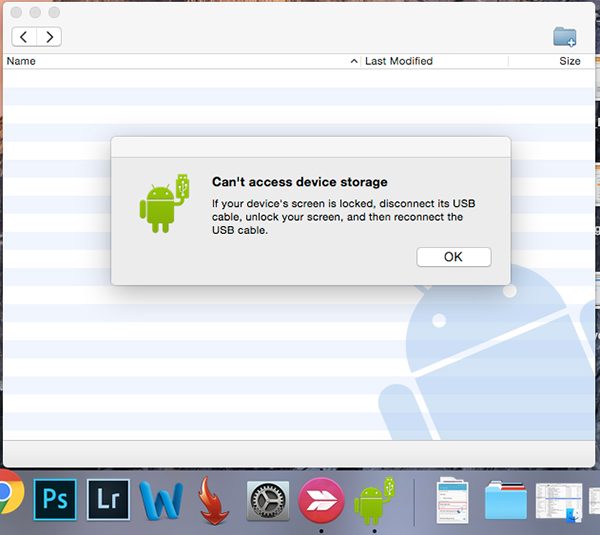Image resolution: width=600 pixels, height=535 pixels.
Task: Open the screenshot thumbnail stack in the dock
Action: pos(559,502)
